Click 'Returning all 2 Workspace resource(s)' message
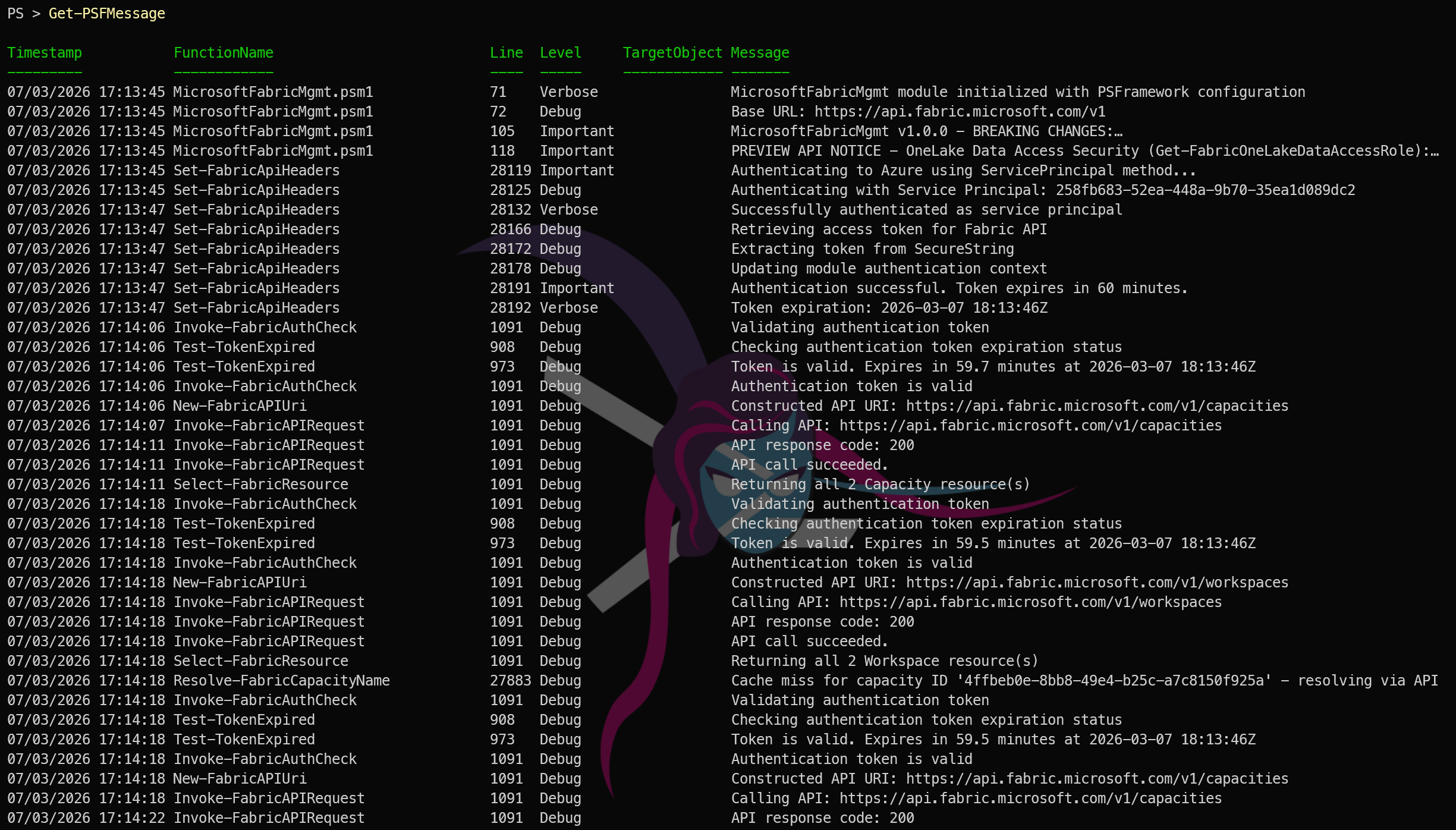The image size is (1456, 830). point(885,661)
